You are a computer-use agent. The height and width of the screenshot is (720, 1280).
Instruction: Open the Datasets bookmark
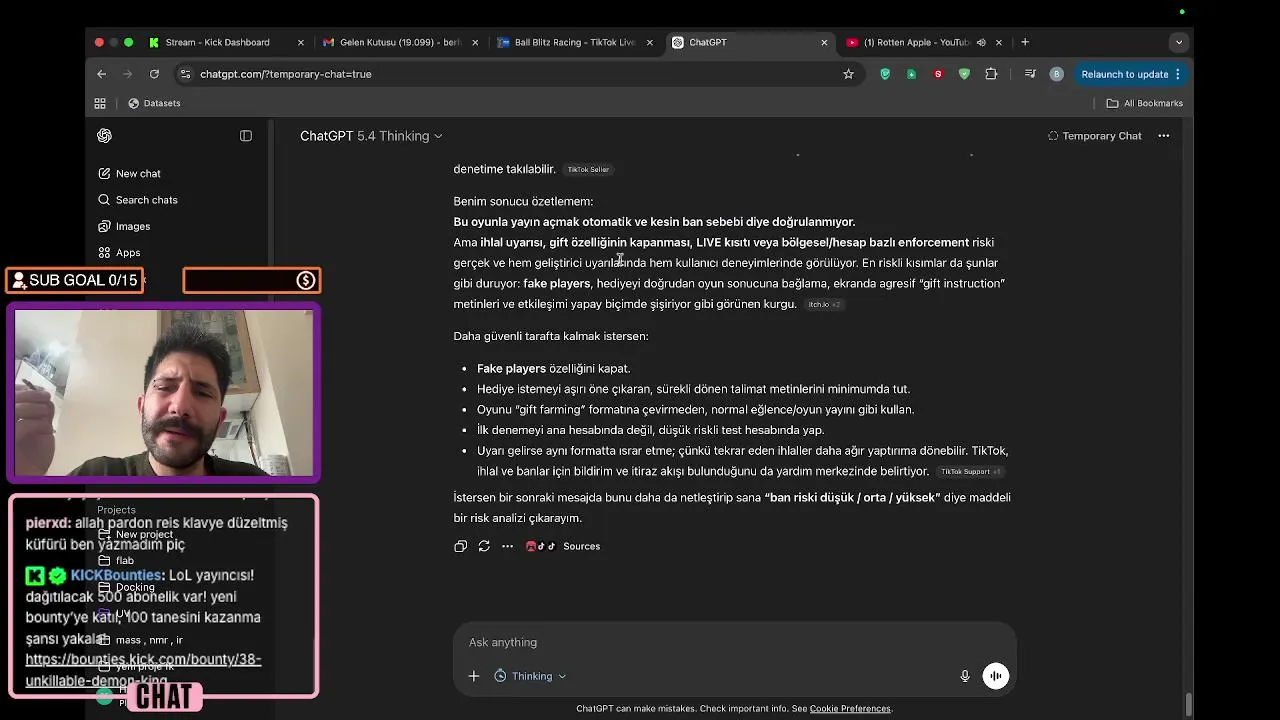154,103
